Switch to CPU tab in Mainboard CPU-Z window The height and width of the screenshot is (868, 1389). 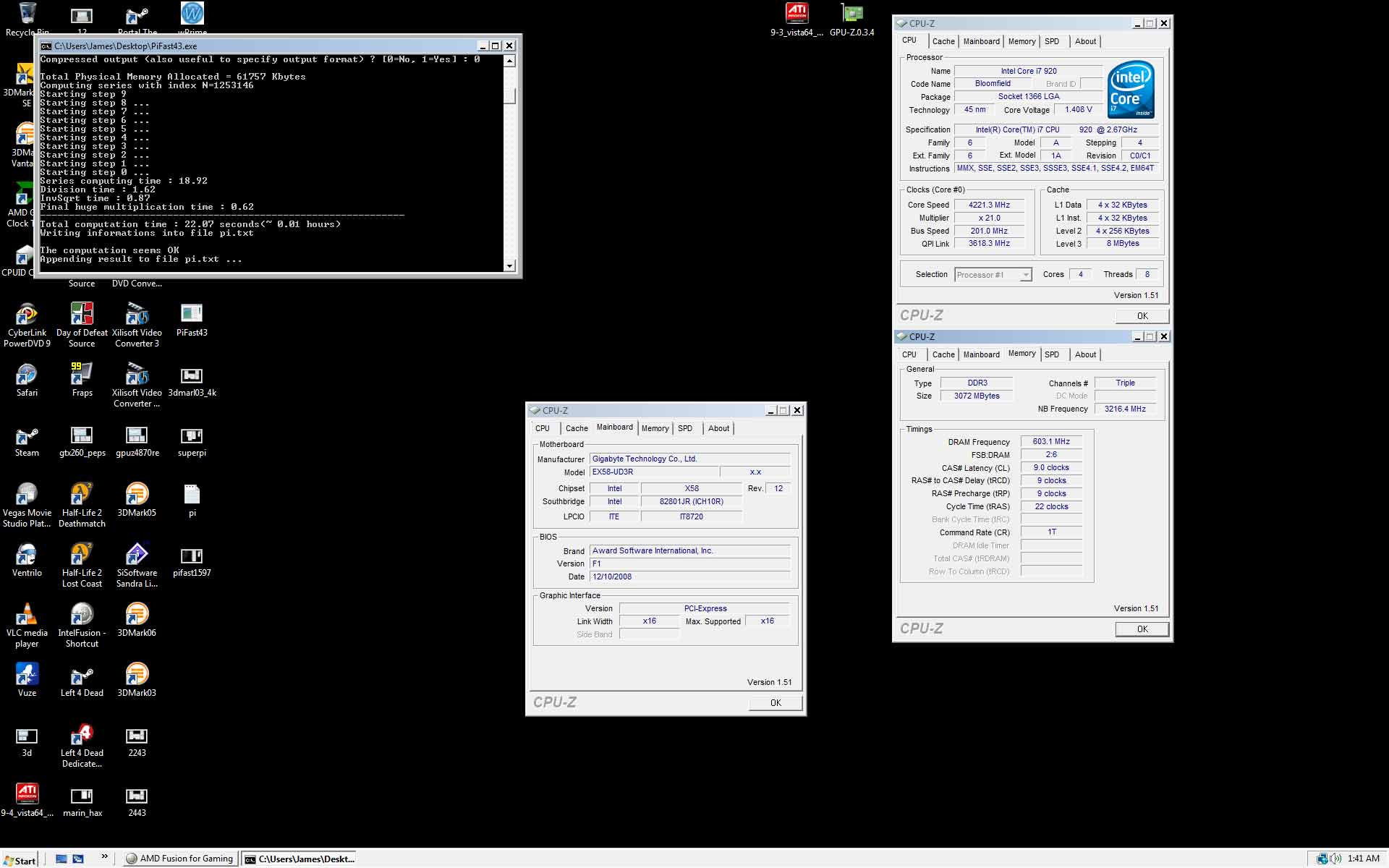point(543,428)
